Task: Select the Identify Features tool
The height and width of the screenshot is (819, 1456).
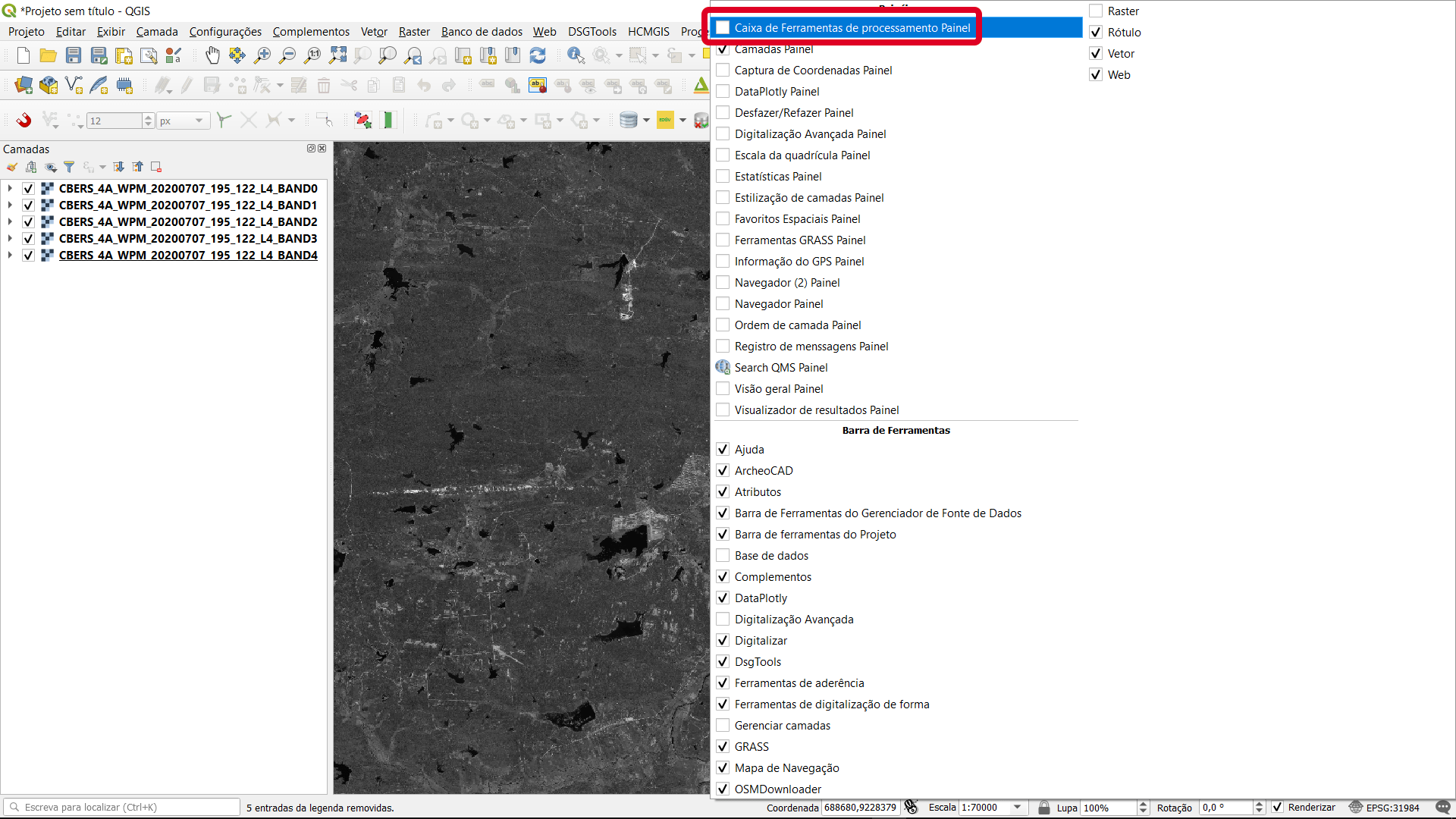Action: [x=576, y=55]
